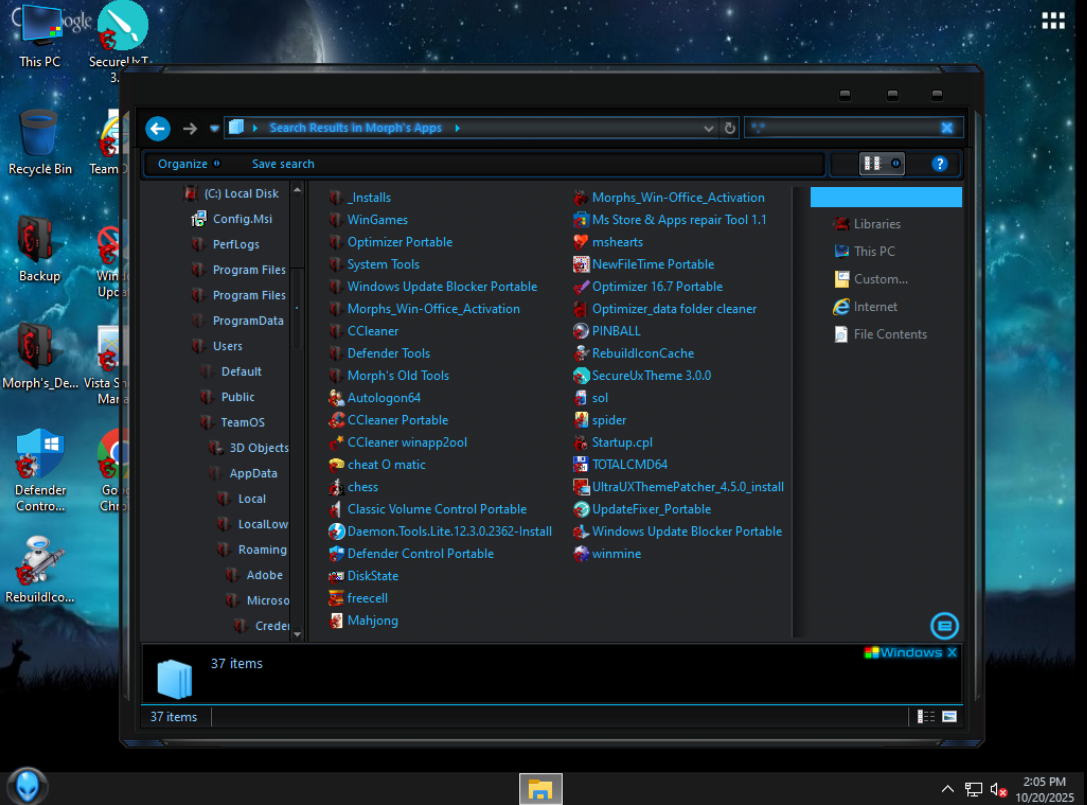Select RebuildIconCache in file list
The image size is (1087, 805).
click(x=634, y=353)
